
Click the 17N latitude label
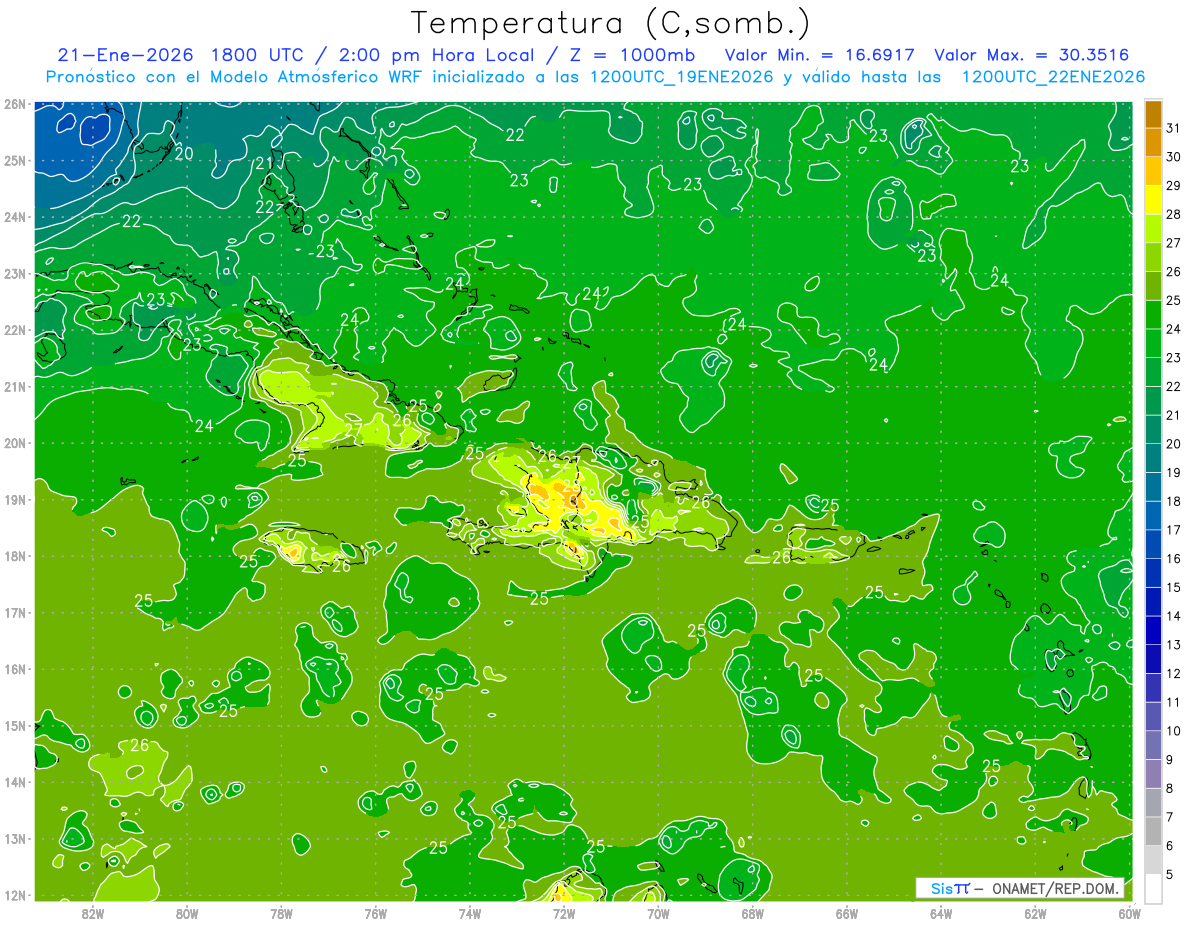[14, 612]
